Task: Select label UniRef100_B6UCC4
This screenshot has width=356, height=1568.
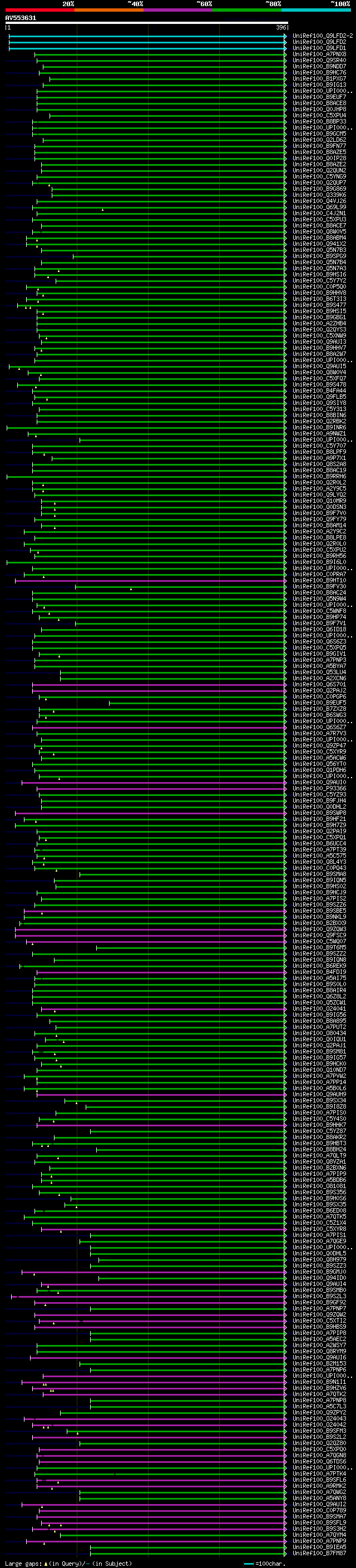Action: click(319, 844)
